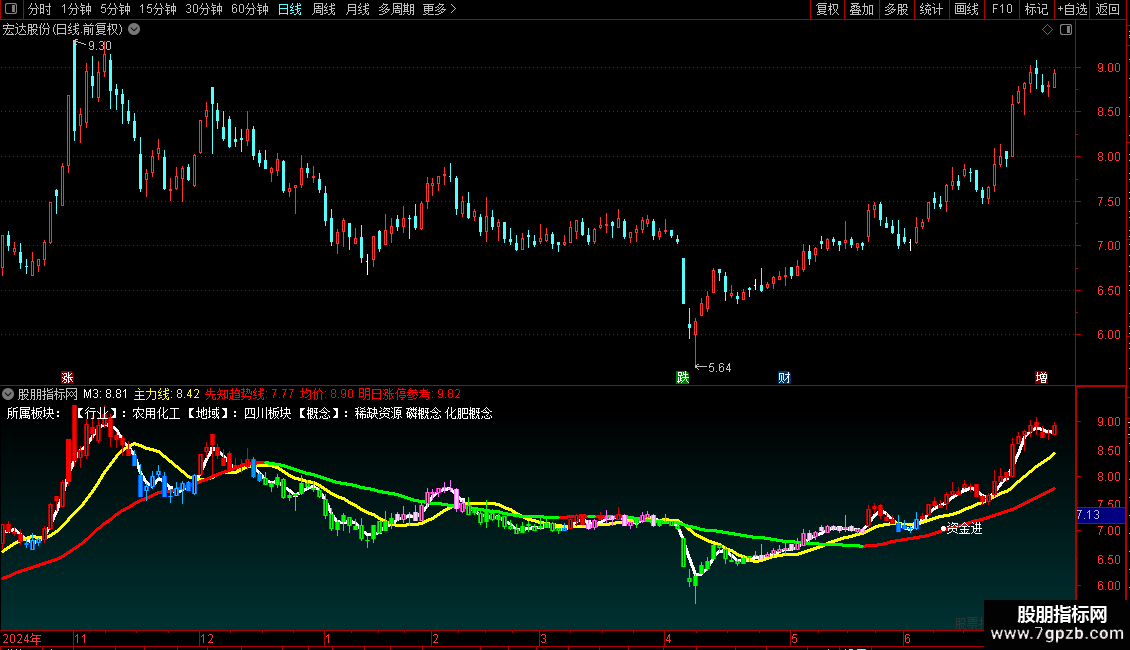
Task: Open the 宏达股份 chart title dropdown
Action: (x=134, y=30)
